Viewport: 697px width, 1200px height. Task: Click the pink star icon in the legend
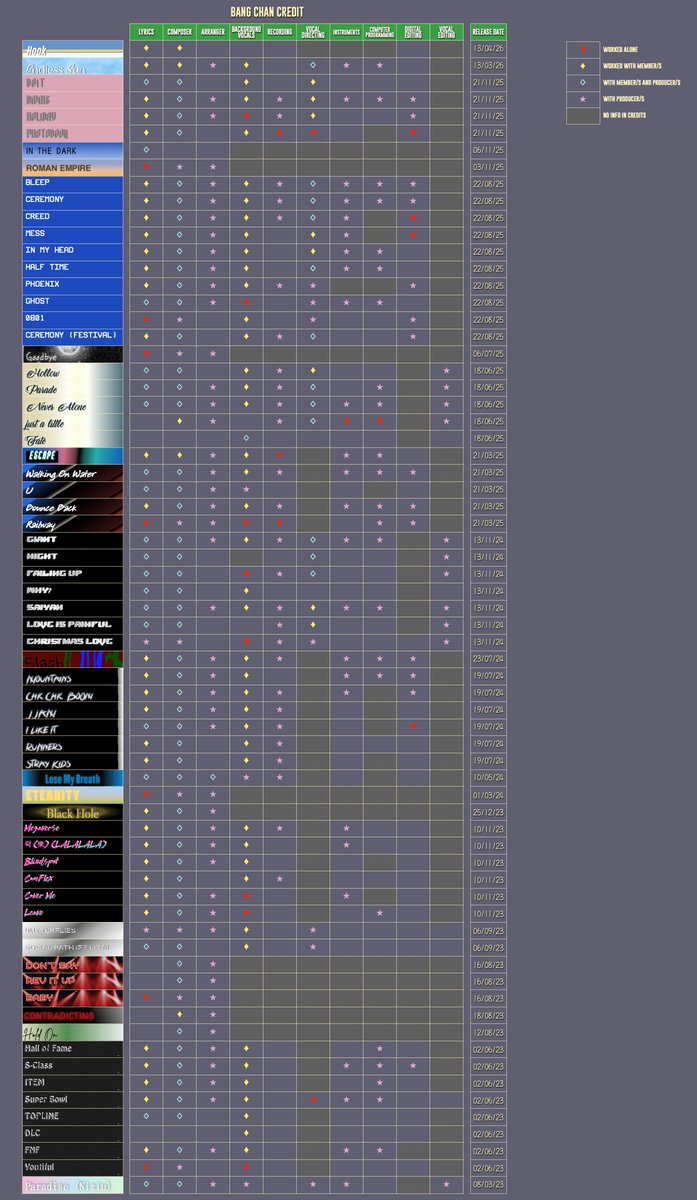(582, 99)
